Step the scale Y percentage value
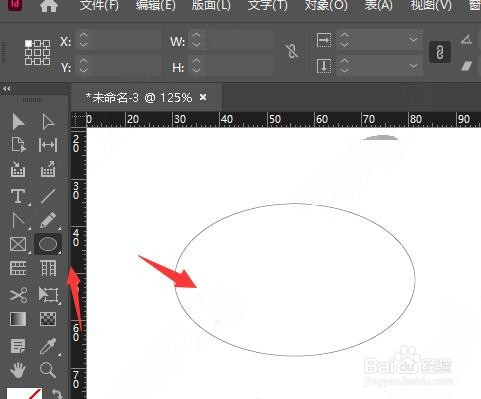Viewport: 481px width, 399px height. click(x=344, y=66)
